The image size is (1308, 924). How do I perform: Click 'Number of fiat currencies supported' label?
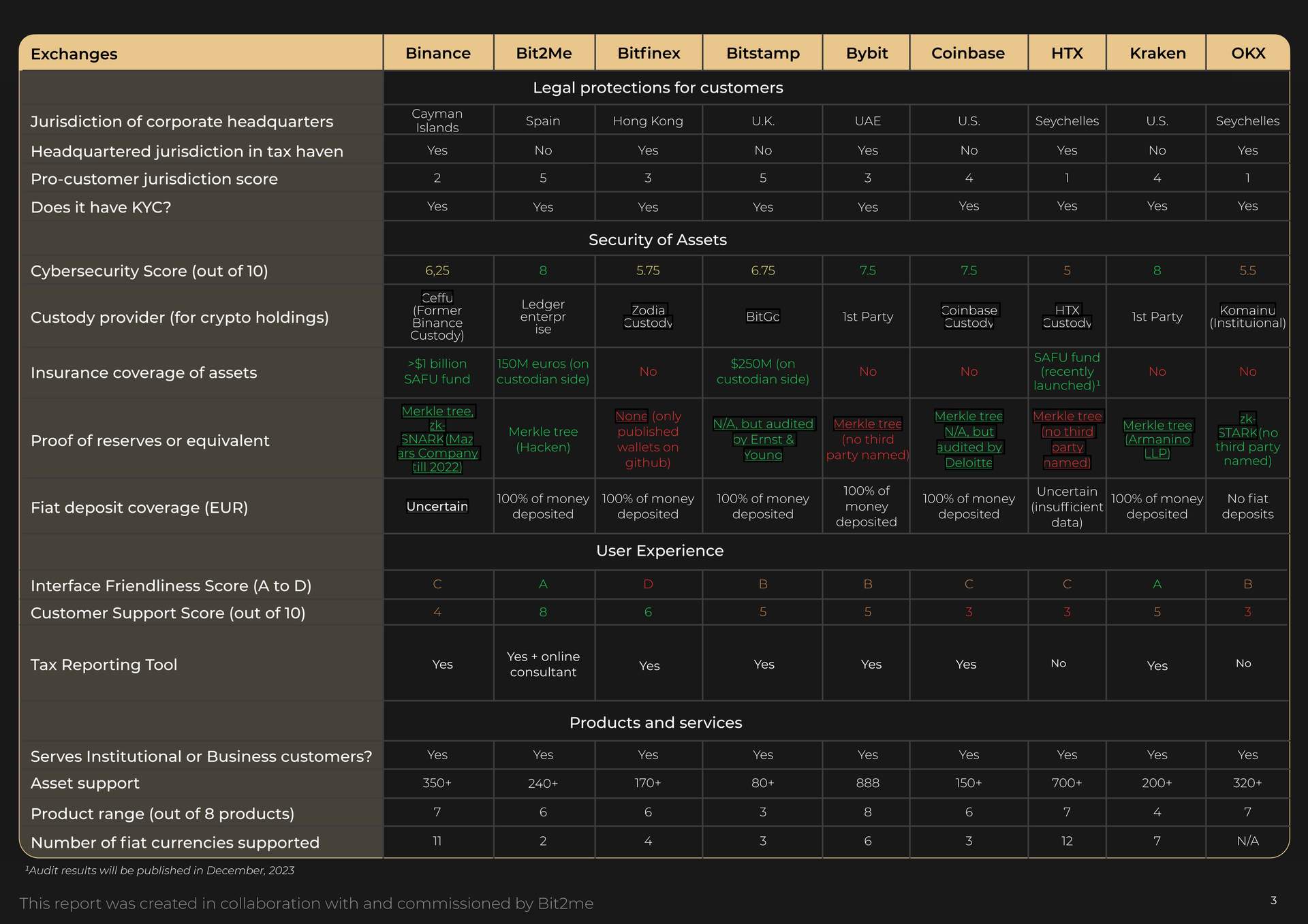coord(174,842)
